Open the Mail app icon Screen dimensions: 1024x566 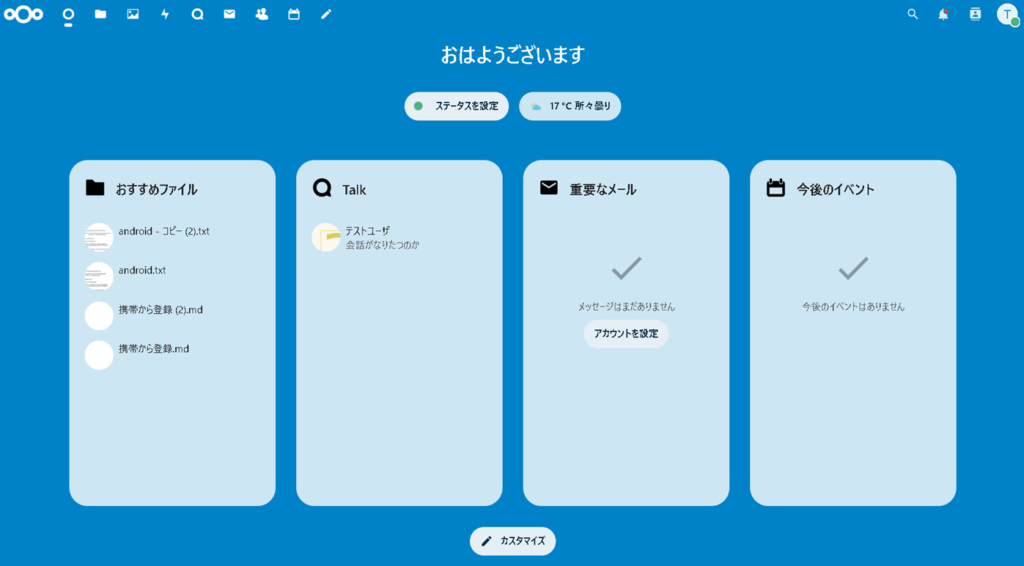click(229, 14)
